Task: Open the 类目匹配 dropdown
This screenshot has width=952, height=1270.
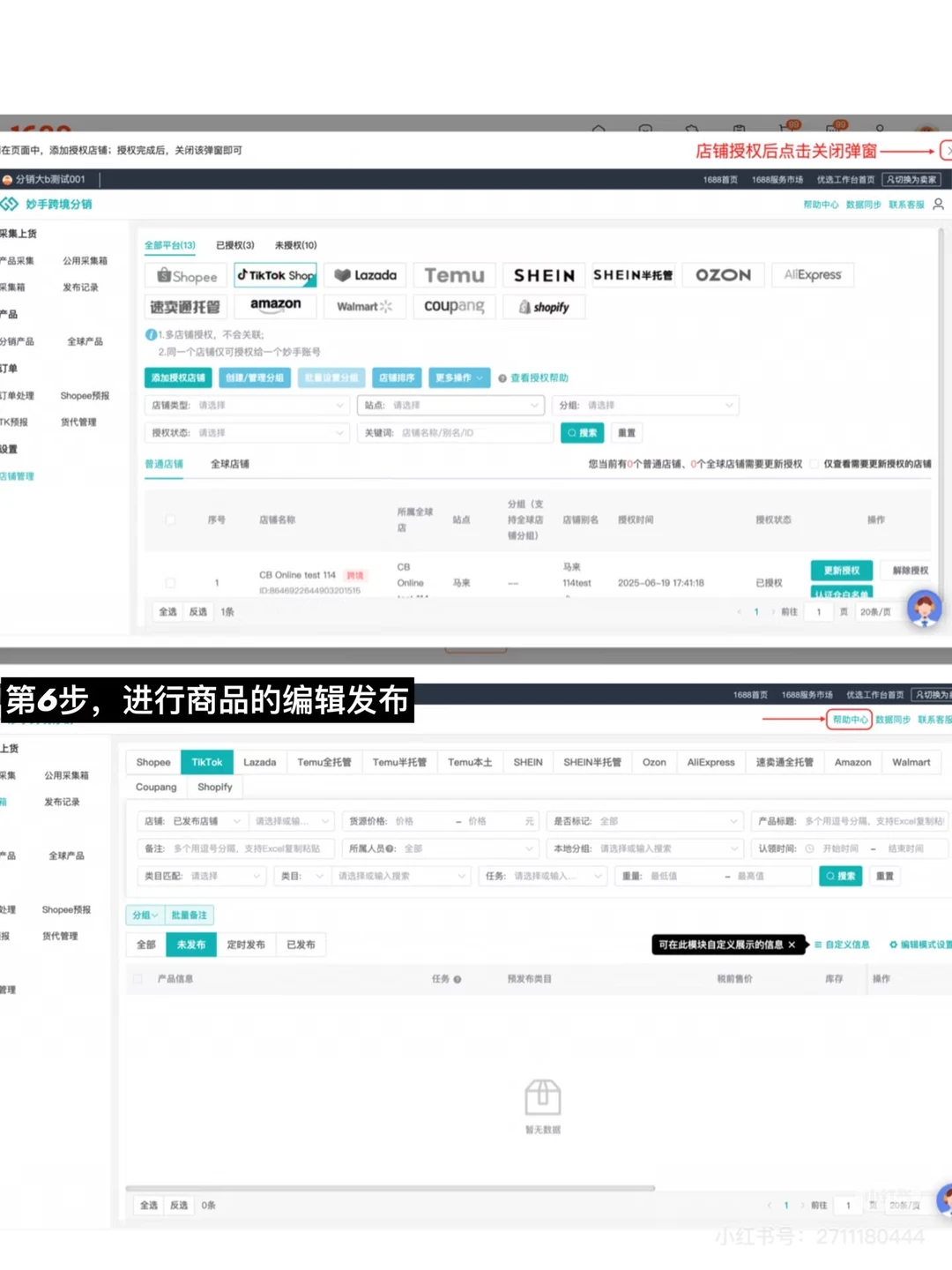Action: pos(202,876)
